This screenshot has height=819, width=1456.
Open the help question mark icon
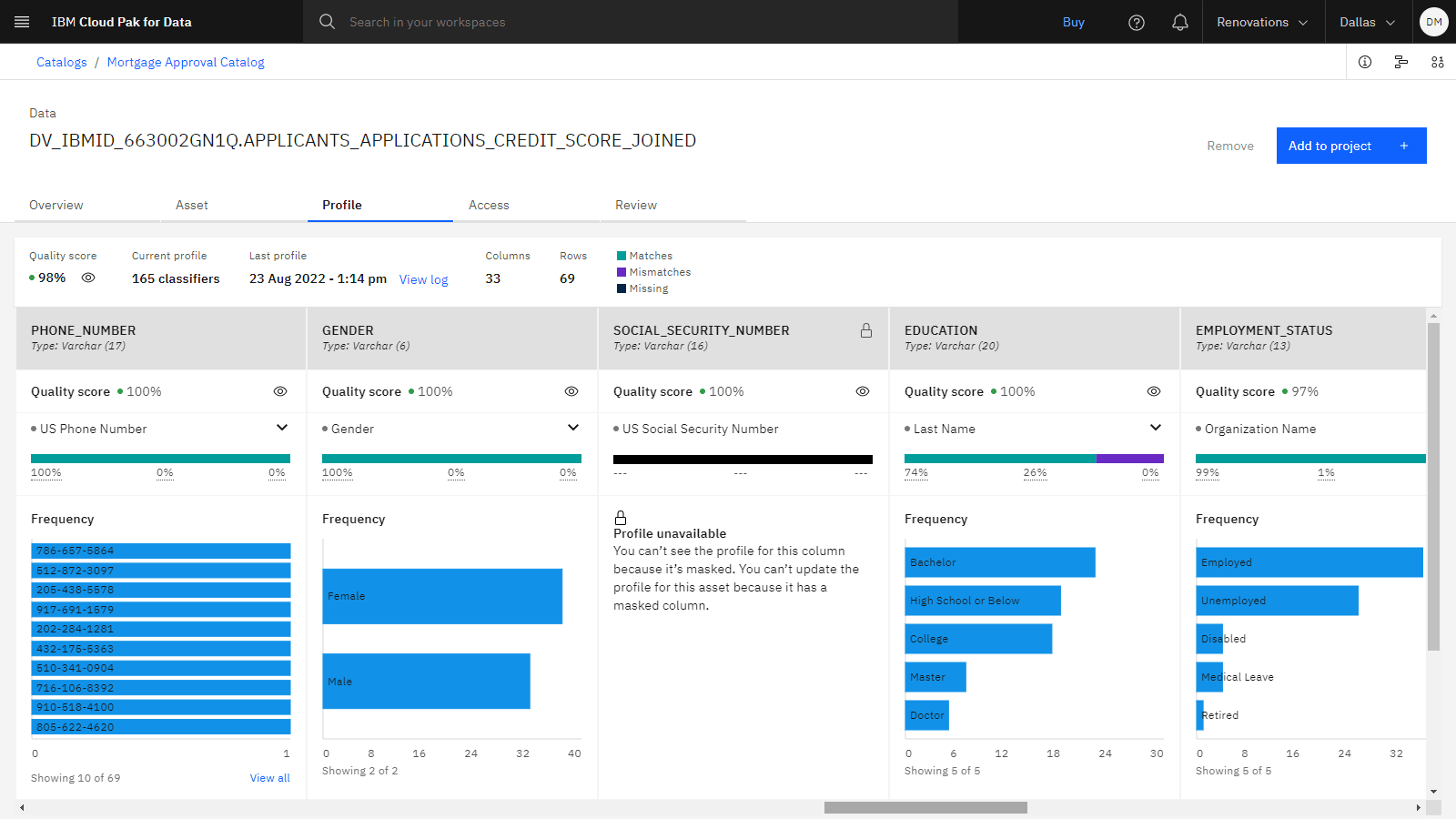(1137, 22)
